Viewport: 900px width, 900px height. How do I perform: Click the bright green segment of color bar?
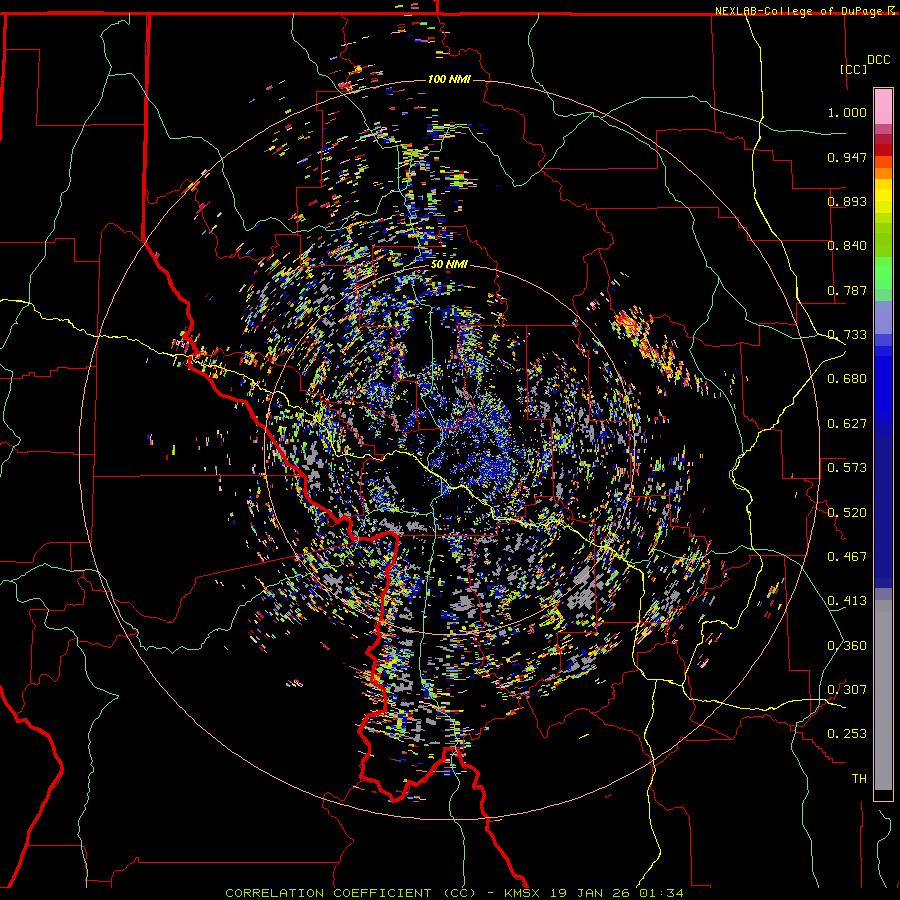click(x=883, y=273)
